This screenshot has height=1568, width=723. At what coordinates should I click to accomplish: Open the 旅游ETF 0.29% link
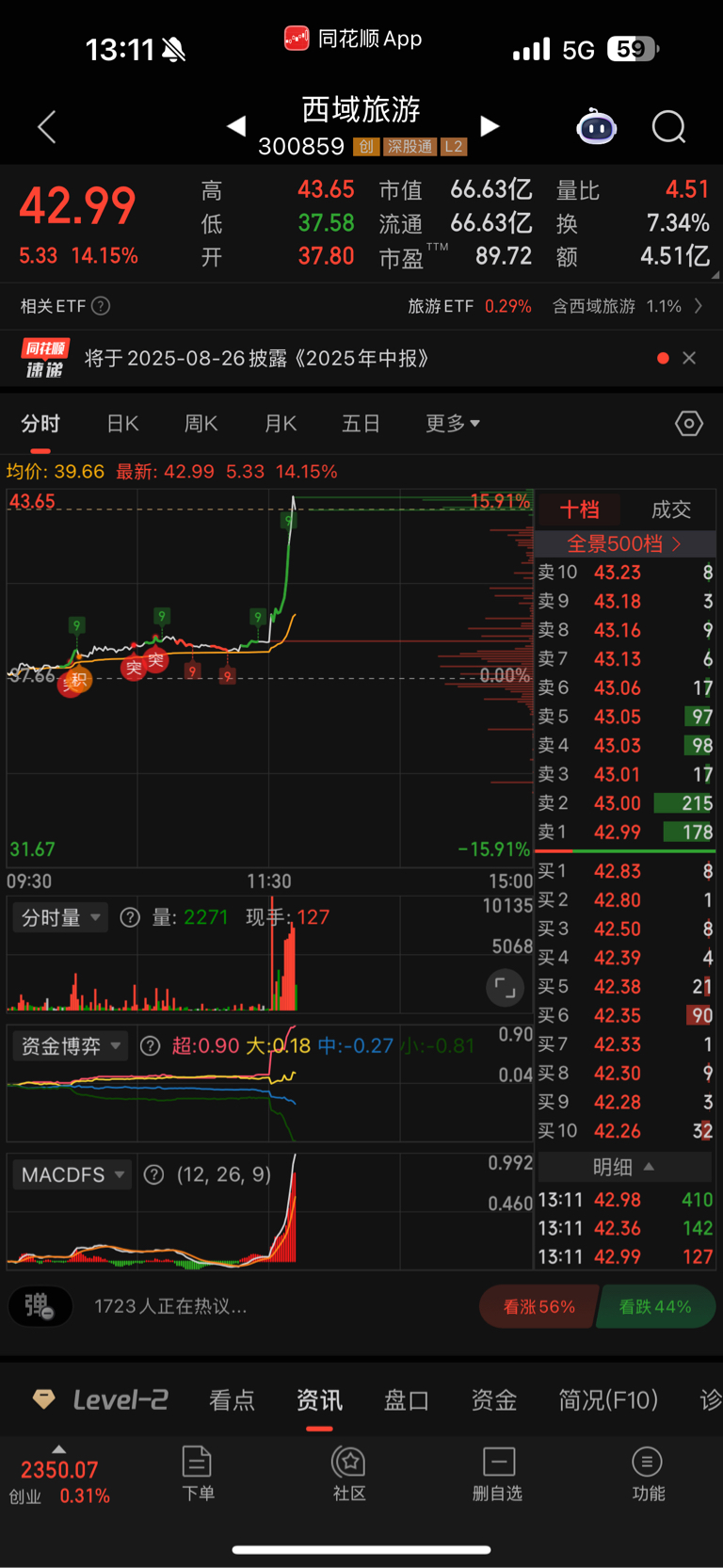(x=470, y=306)
